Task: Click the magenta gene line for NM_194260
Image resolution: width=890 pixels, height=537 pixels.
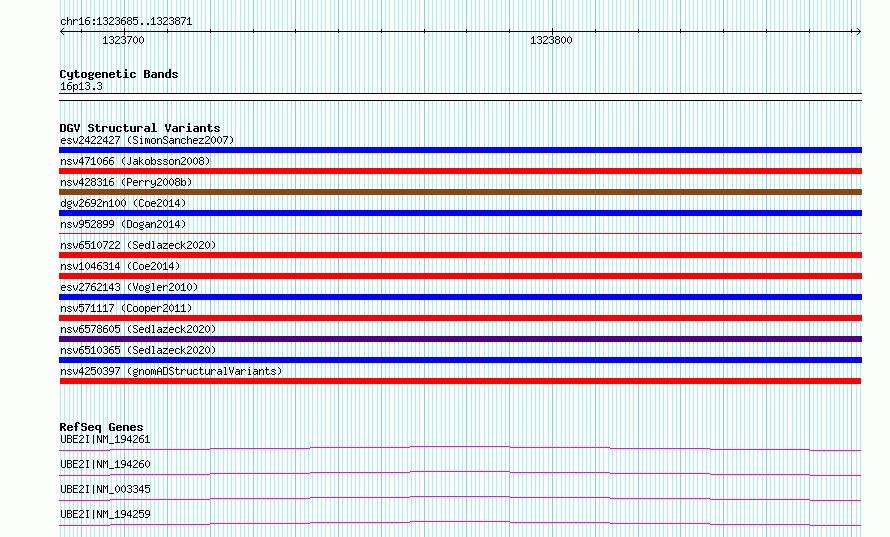Action: pyautogui.click(x=460, y=473)
